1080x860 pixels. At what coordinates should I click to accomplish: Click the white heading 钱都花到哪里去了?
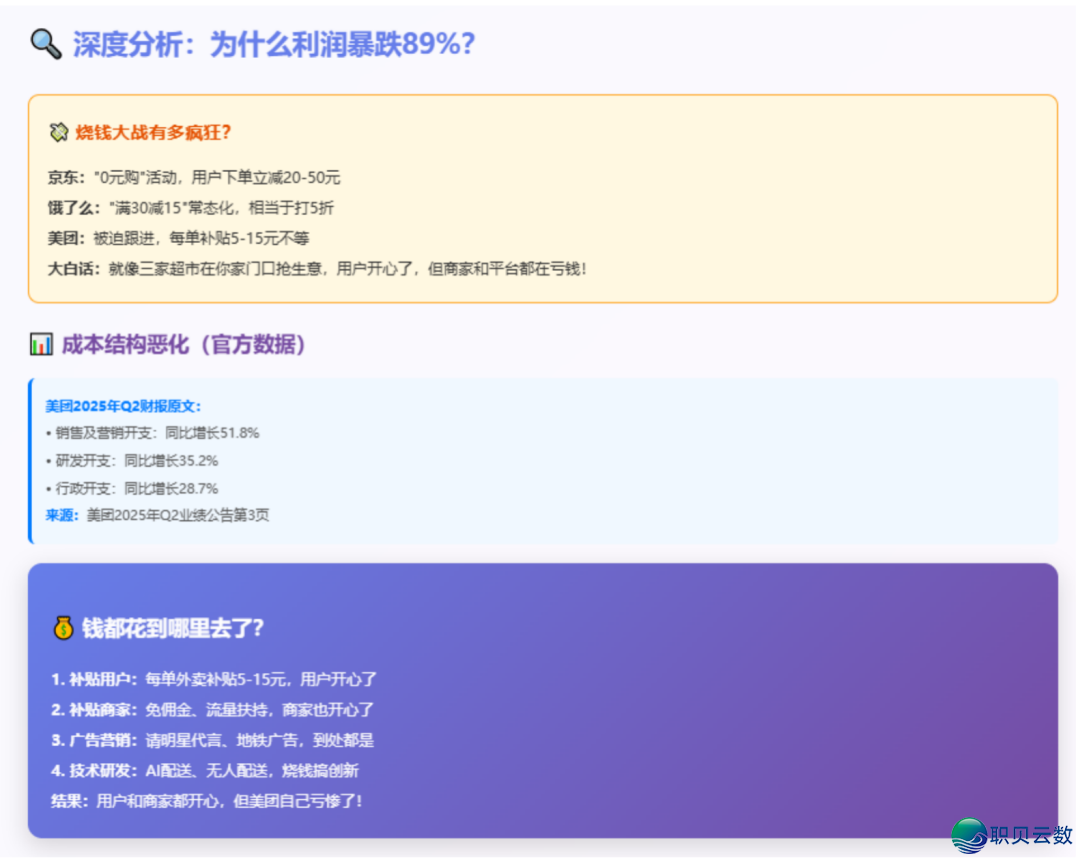tap(172, 628)
